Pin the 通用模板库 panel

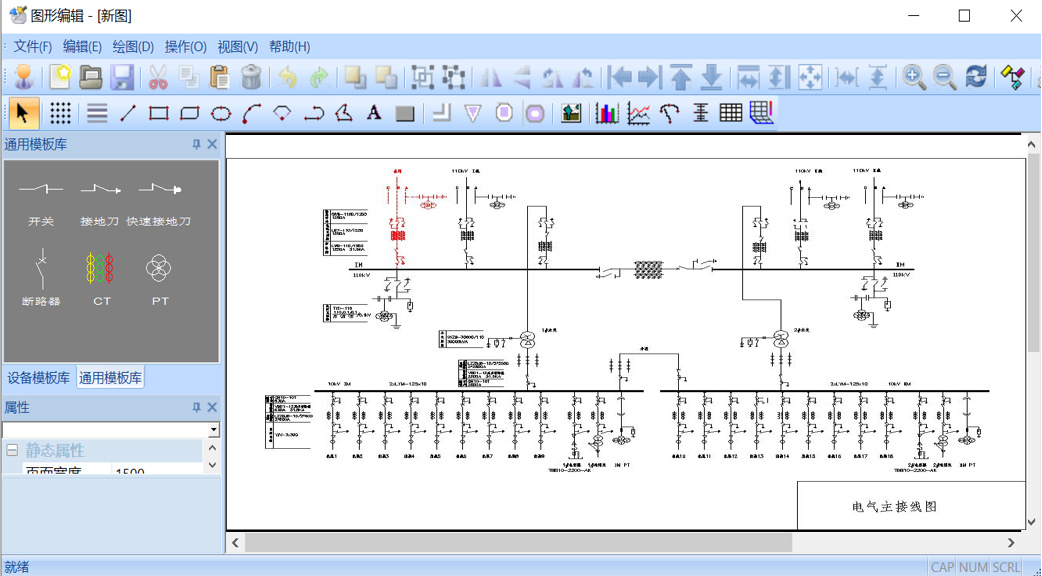tap(196, 145)
